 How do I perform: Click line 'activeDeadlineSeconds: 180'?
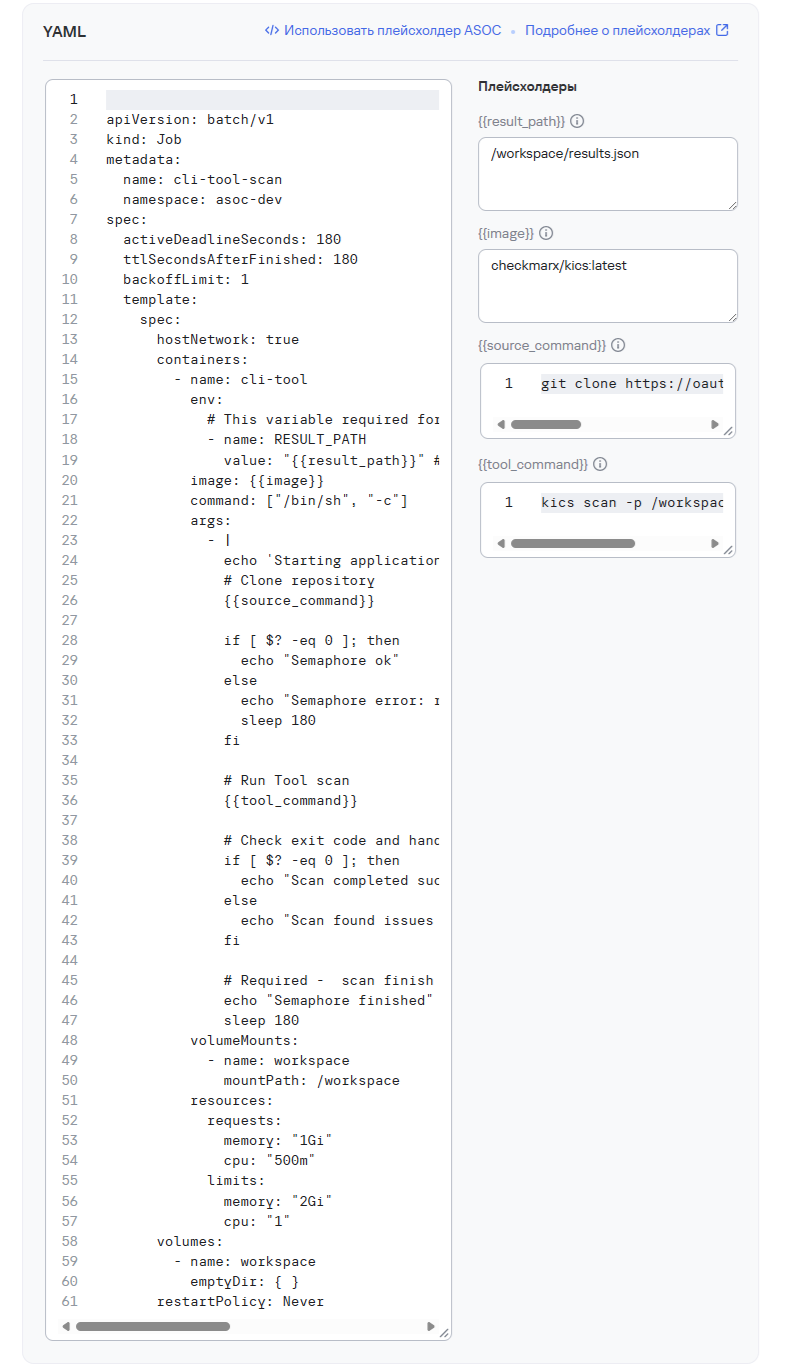click(x=232, y=240)
